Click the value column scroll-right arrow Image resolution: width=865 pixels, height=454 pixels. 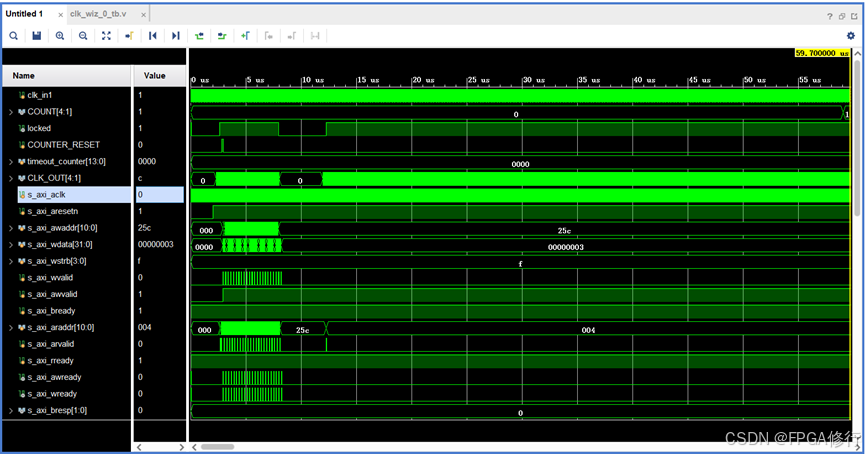tap(181, 447)
